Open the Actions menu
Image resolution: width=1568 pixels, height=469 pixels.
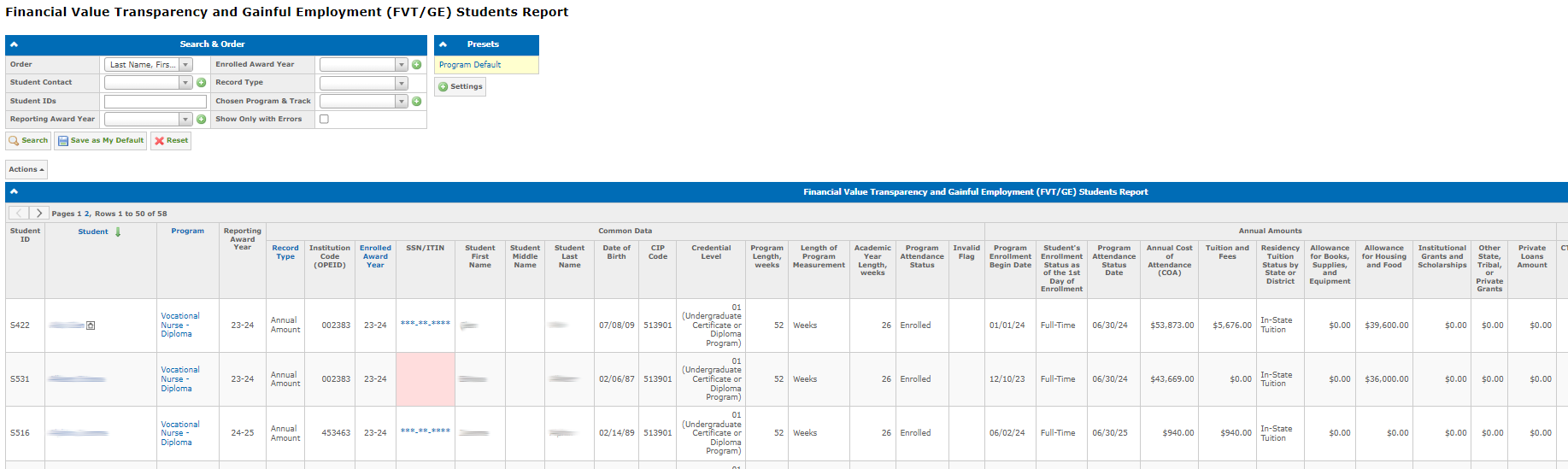(x=26, y=170)
